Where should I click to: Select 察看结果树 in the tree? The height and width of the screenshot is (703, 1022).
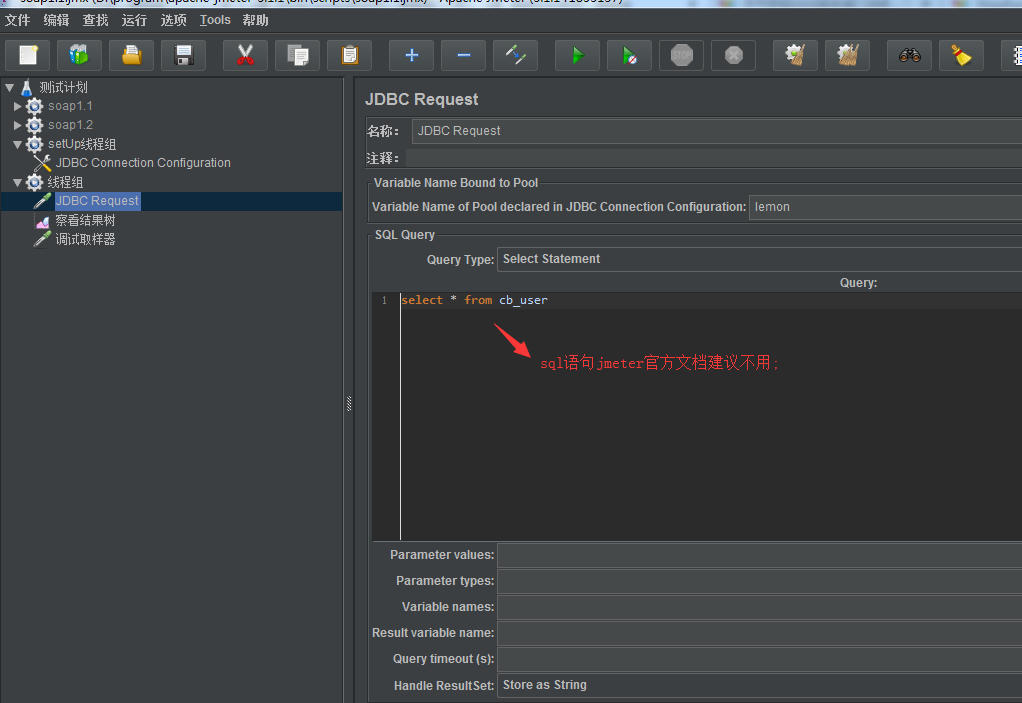click(x=85, y=220)
